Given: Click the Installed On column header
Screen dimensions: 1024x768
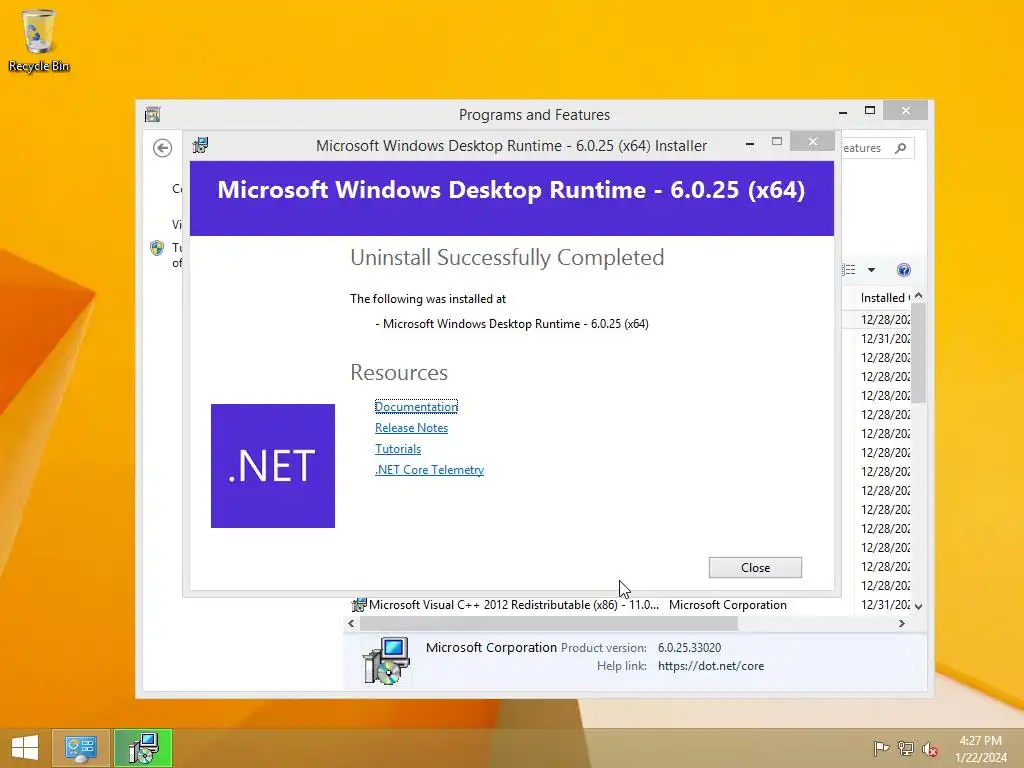Looking at the screenshot, I should pos(882,298).
